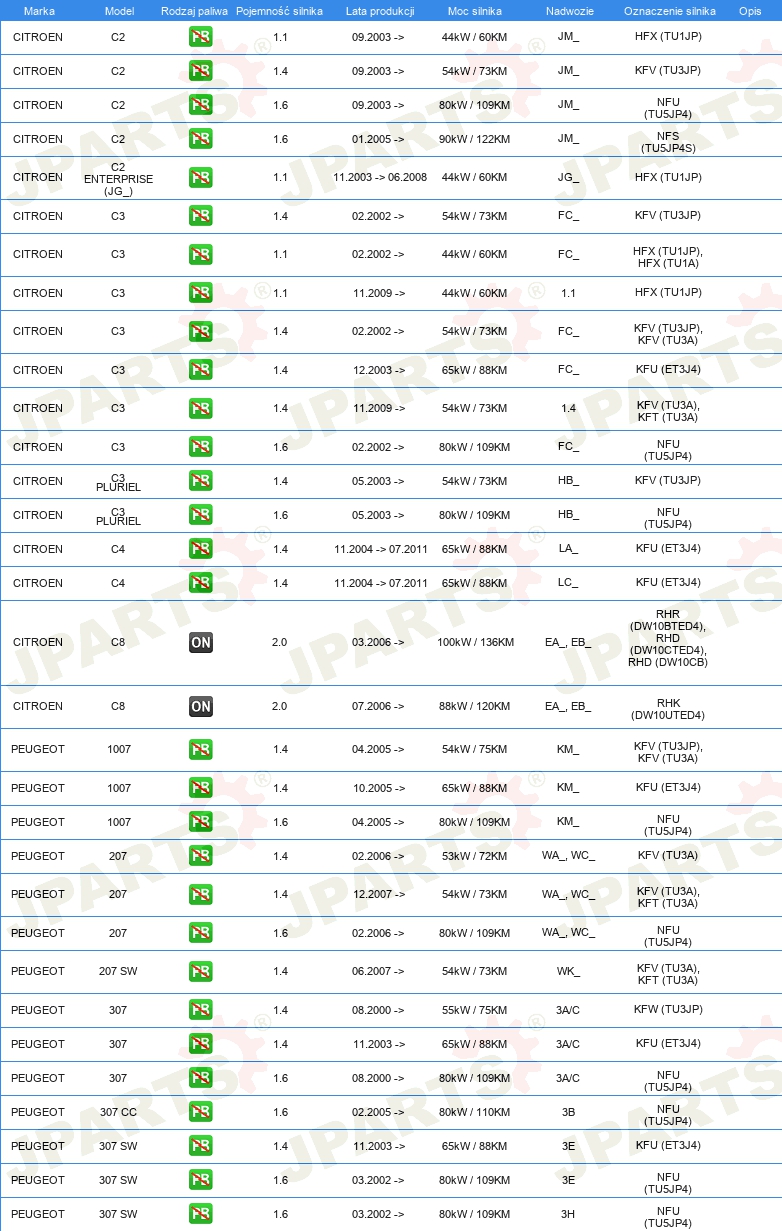Click diesel ON icon in C8 88kW/120KM row
This screenshot has width=782, height=1231.
(x=201, y=706)
